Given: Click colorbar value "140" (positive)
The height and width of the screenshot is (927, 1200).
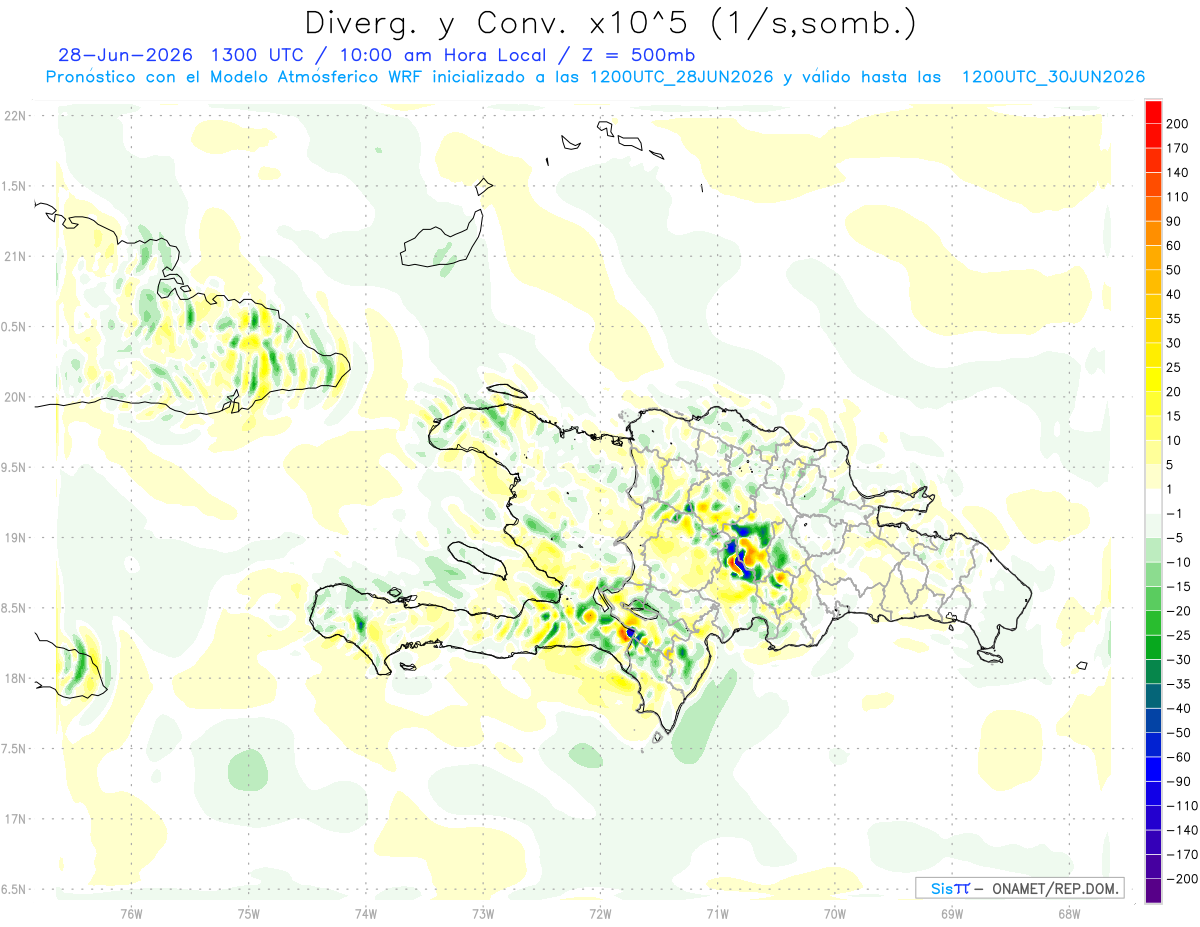Looking at the screenshot, I should tap(1179, 173).
